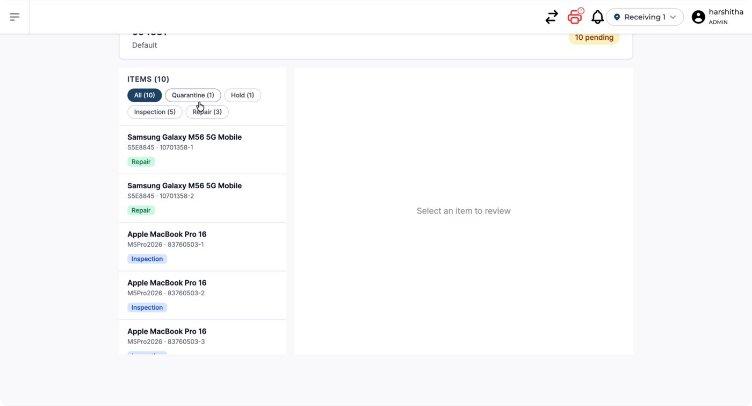
Task: Toggle the Inspection (5) filter
Action: point(154,112)
